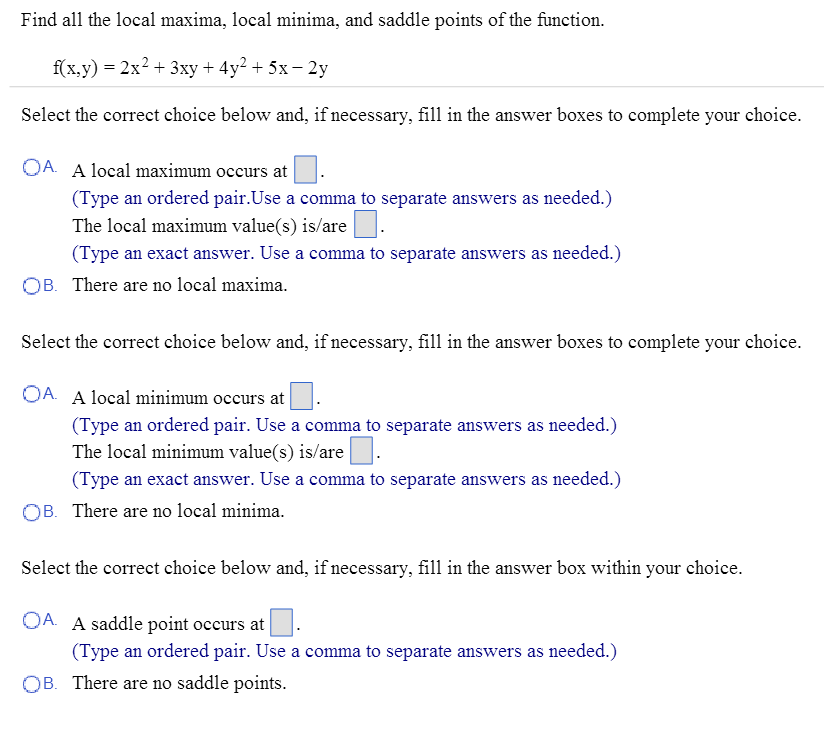Screen dimensions: 824x732
Task: Click the ordered pair hint under local minimum
Action: (344, 425)
